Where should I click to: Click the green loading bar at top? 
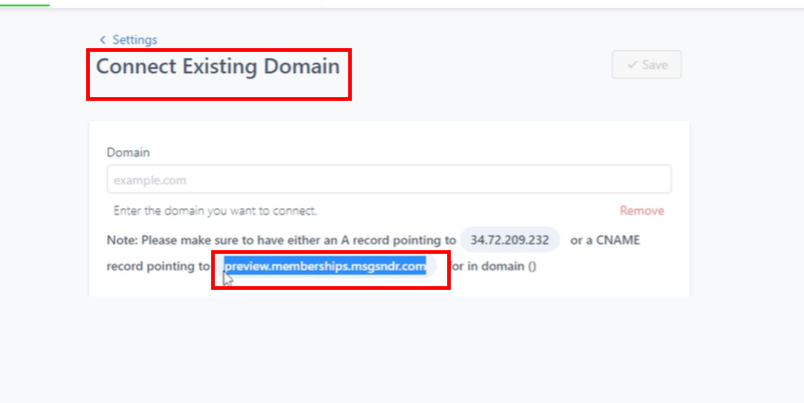pos(24,3)
